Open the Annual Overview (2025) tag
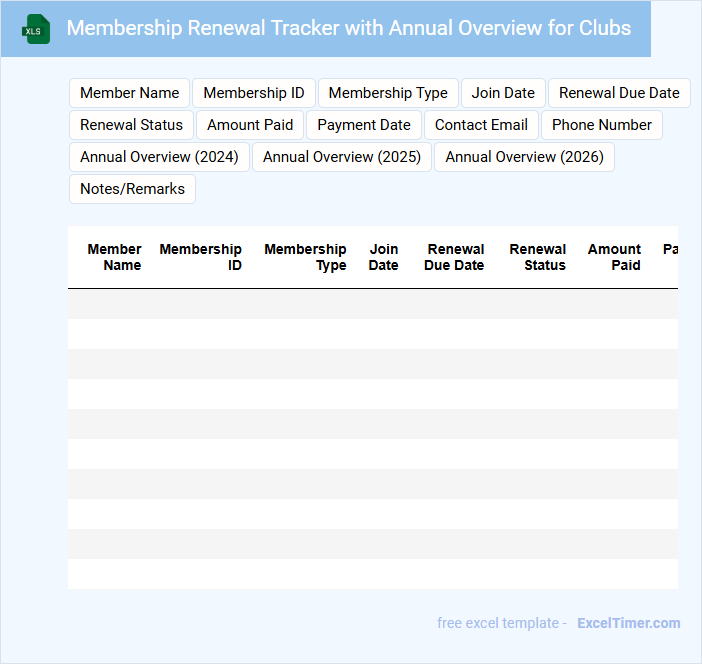Image resolution: width=702 pixels, height=664 pixels. coord(342,157)
